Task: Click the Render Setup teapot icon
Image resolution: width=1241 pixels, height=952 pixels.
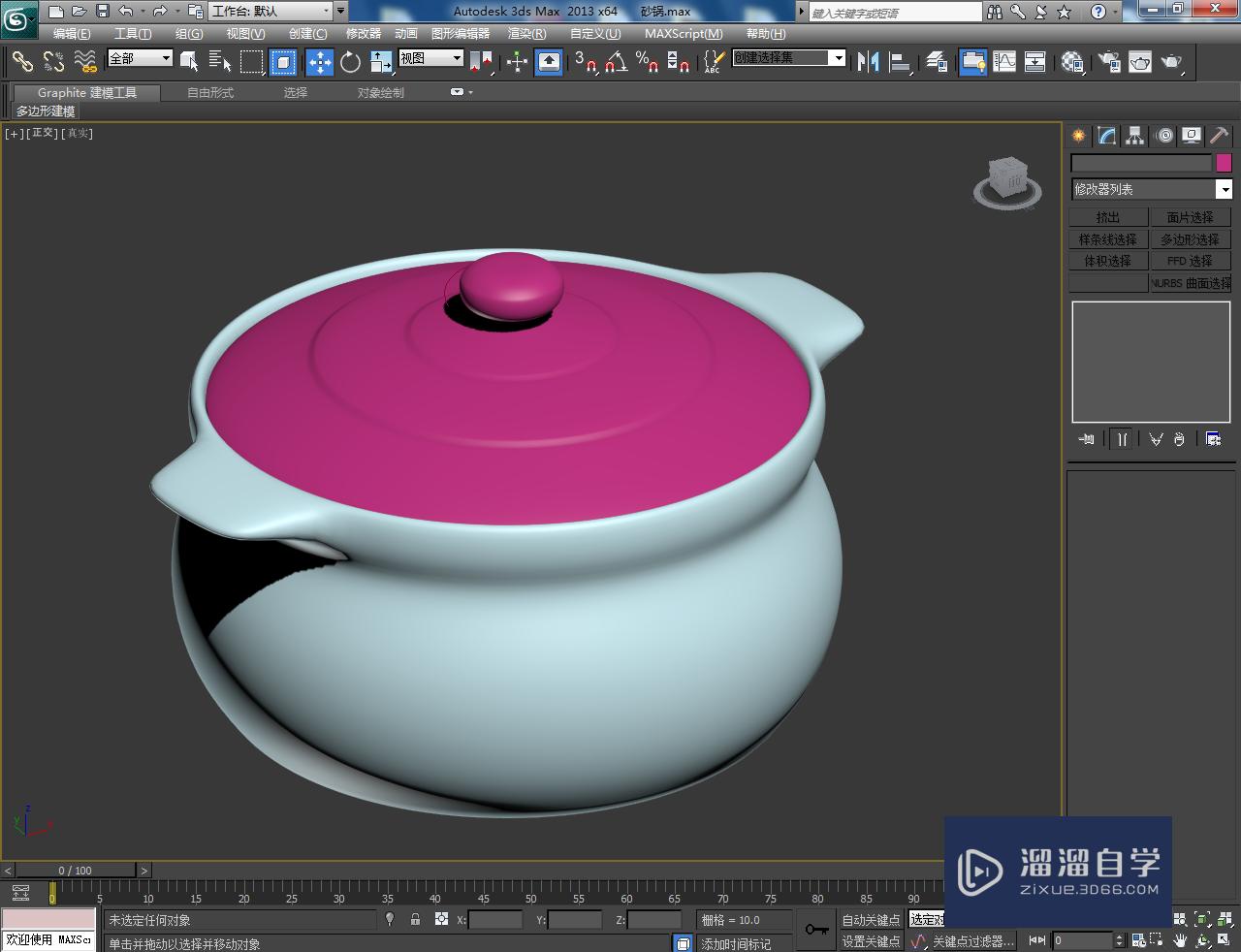Action: click(1107, 62)
